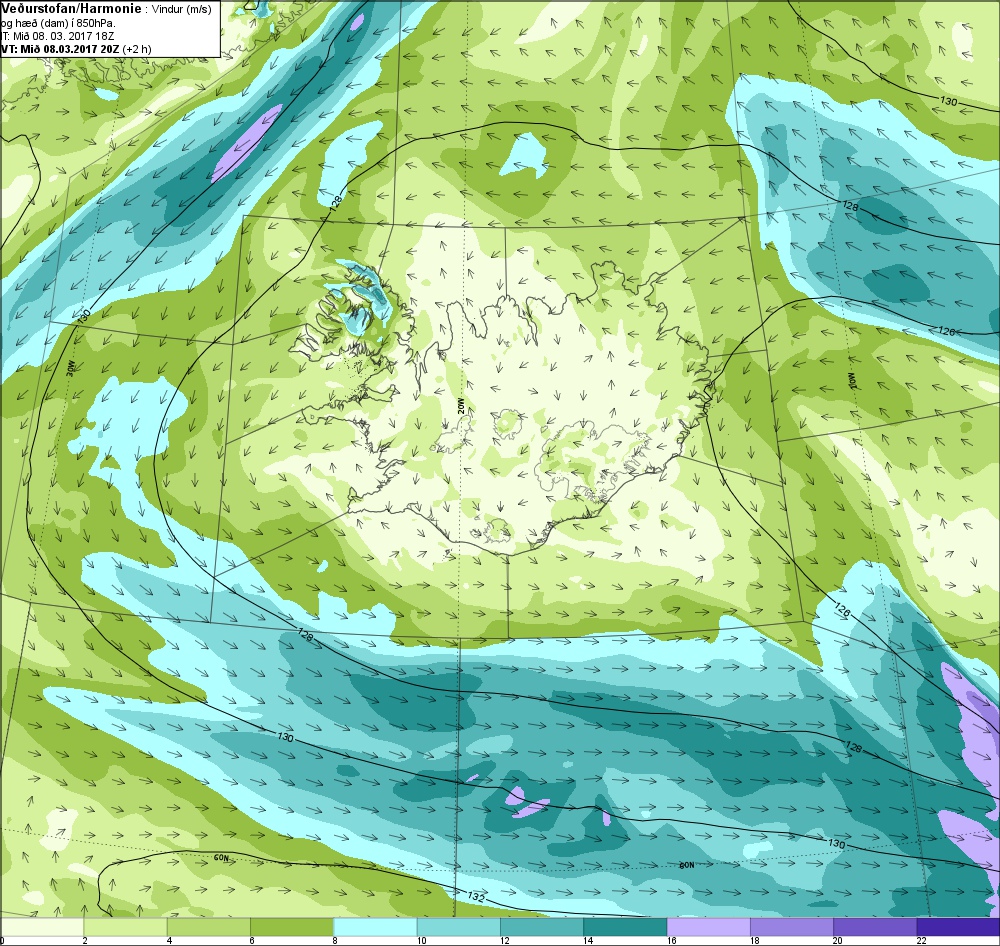Click the teal 12–14 m/s legend swatch
The height and width of the screenshot is (946, 1000).
tap(542, 926)
